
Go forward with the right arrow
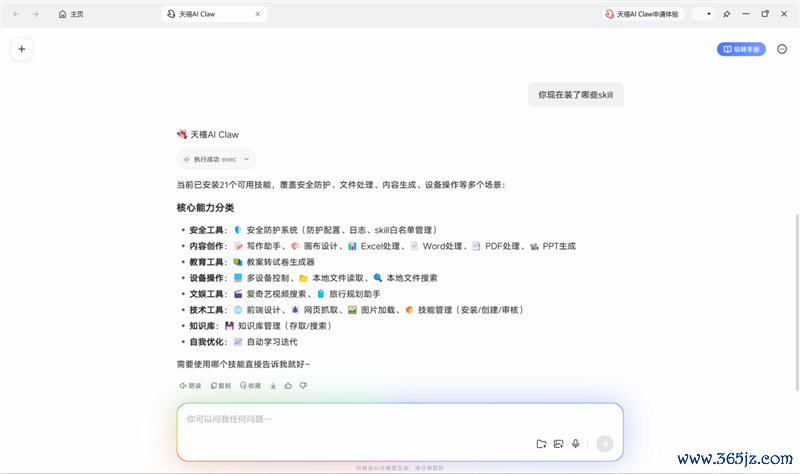35,14
